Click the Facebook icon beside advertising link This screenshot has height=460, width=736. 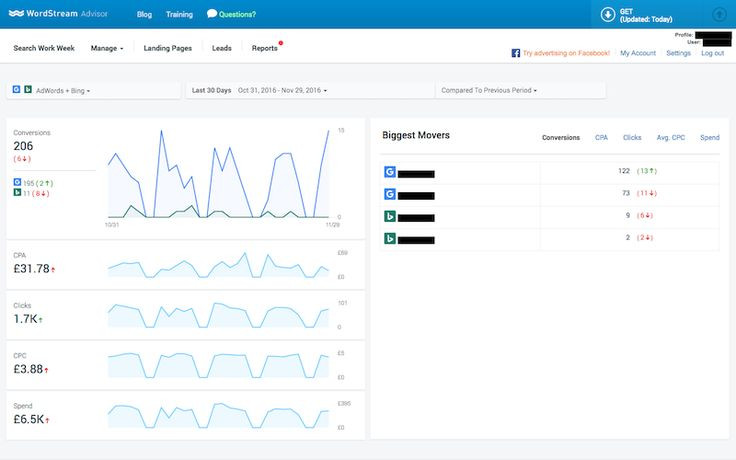[515, 53]
